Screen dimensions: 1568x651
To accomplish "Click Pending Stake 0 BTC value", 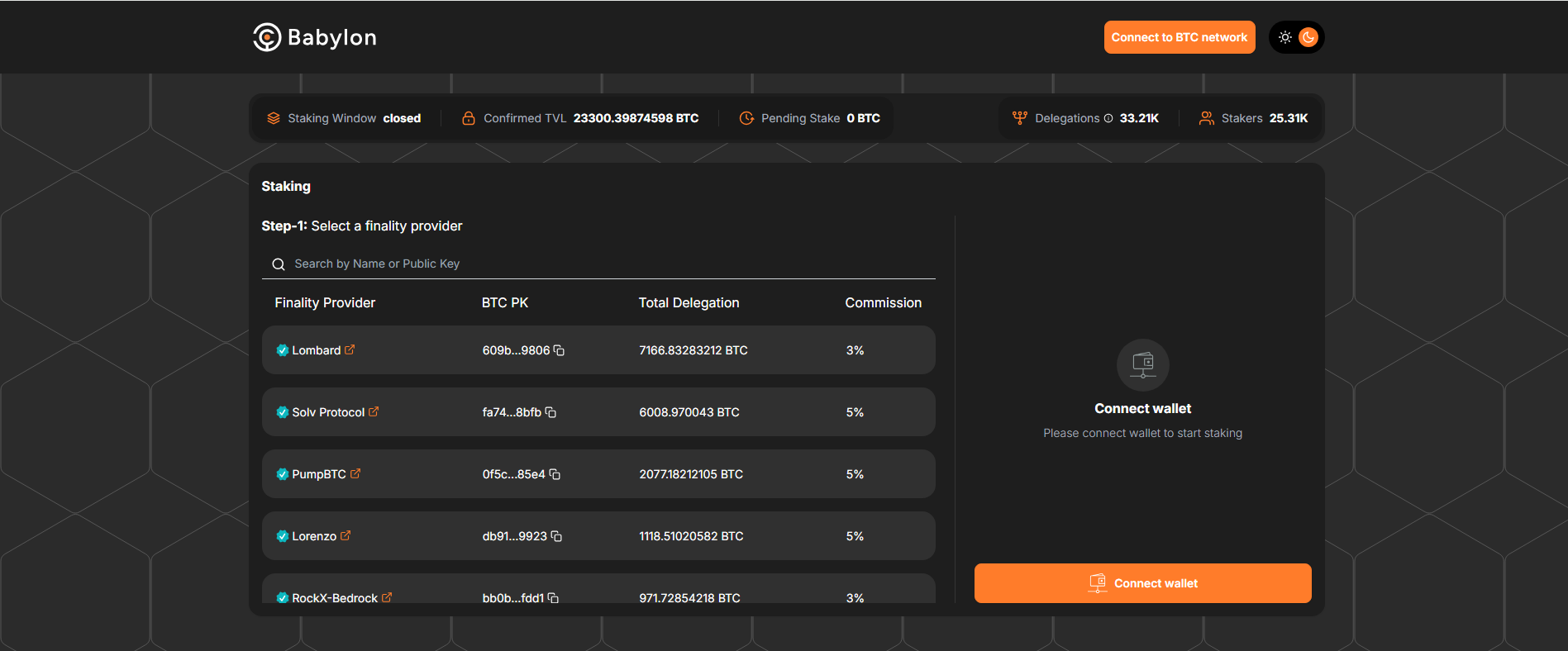I will point(864,118).
